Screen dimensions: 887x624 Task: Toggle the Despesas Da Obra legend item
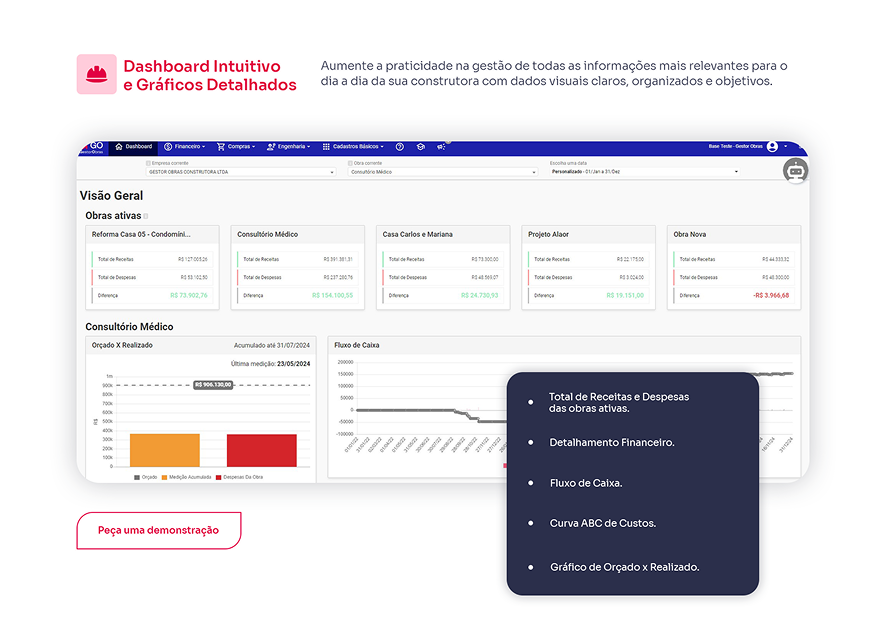tap(240, 477)
